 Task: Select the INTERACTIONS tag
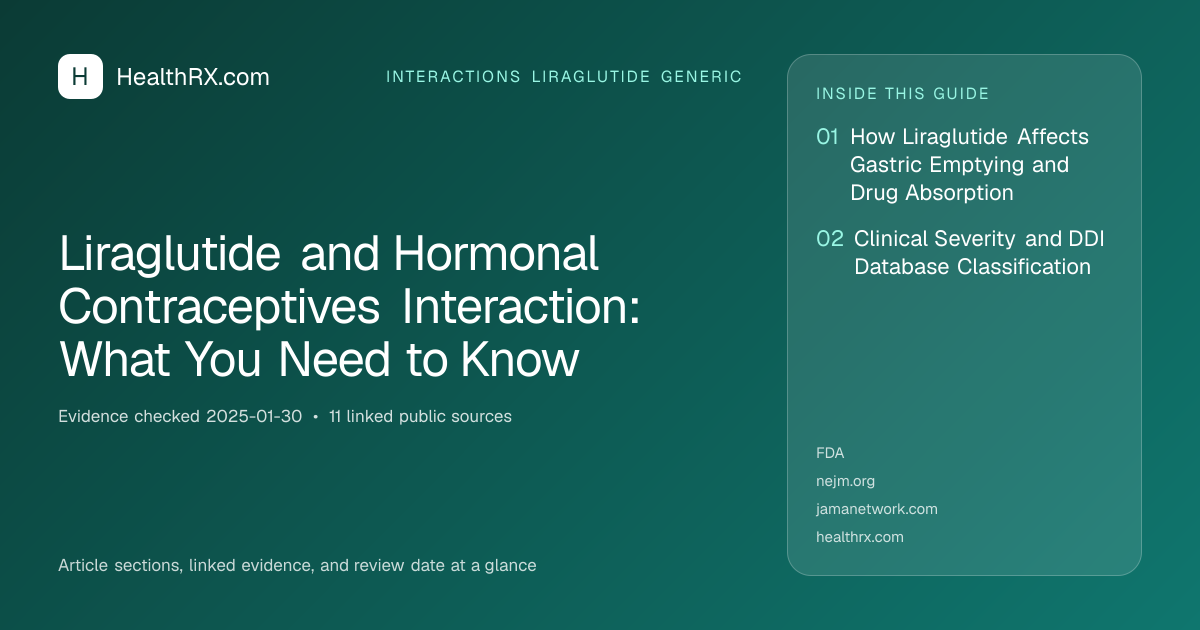coord(453,77)
